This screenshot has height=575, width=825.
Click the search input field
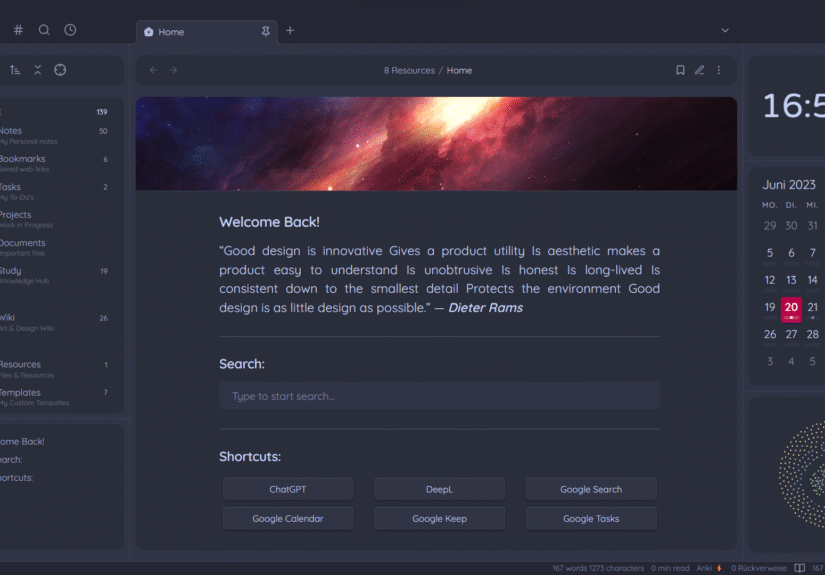439,396
